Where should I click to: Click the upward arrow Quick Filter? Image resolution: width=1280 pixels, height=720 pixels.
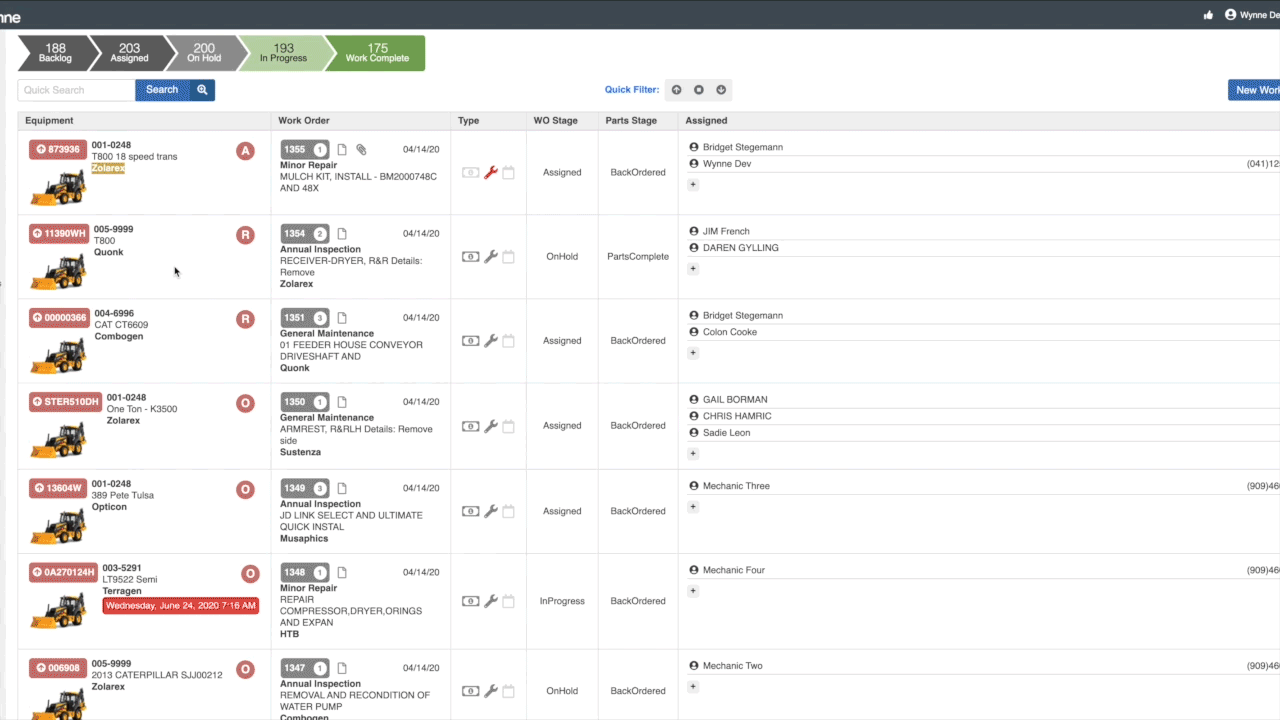(x=676, y=89)
